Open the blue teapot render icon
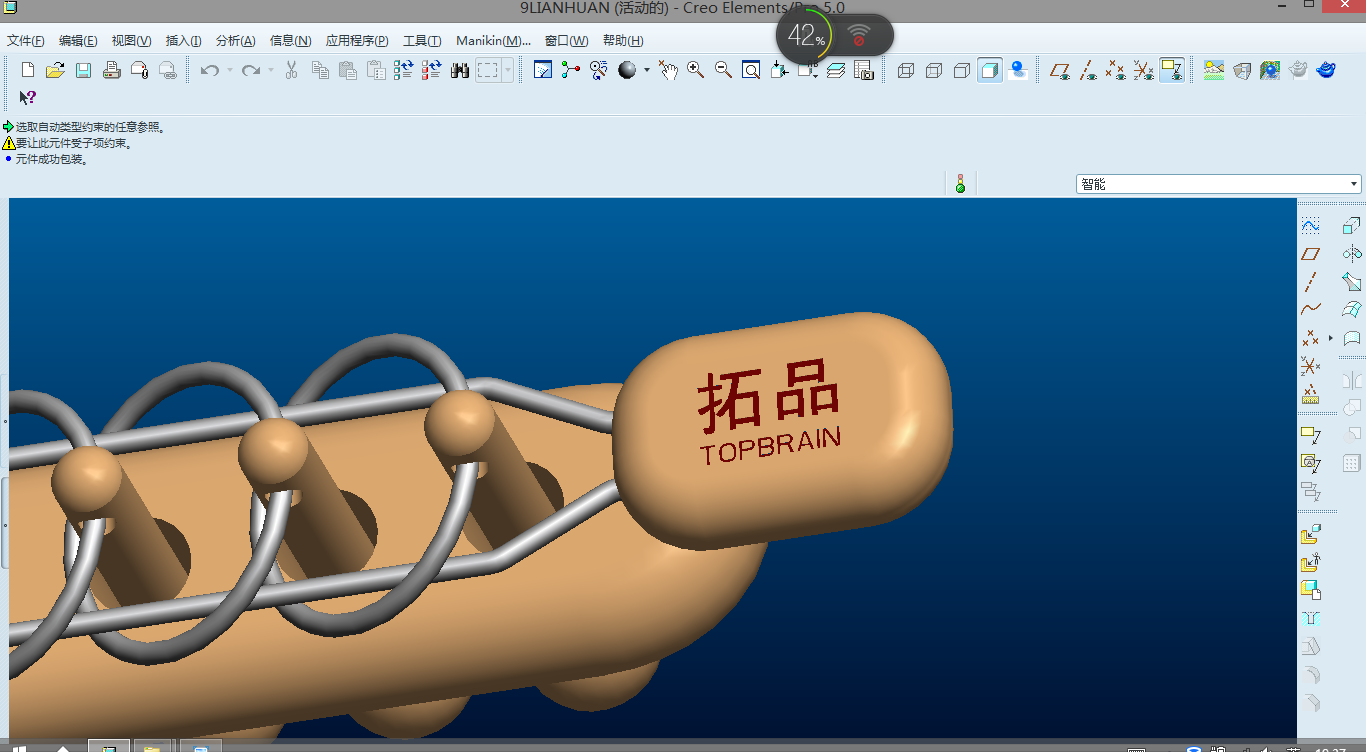Viewport: 1366px width, 752px height. point(1326,70)
